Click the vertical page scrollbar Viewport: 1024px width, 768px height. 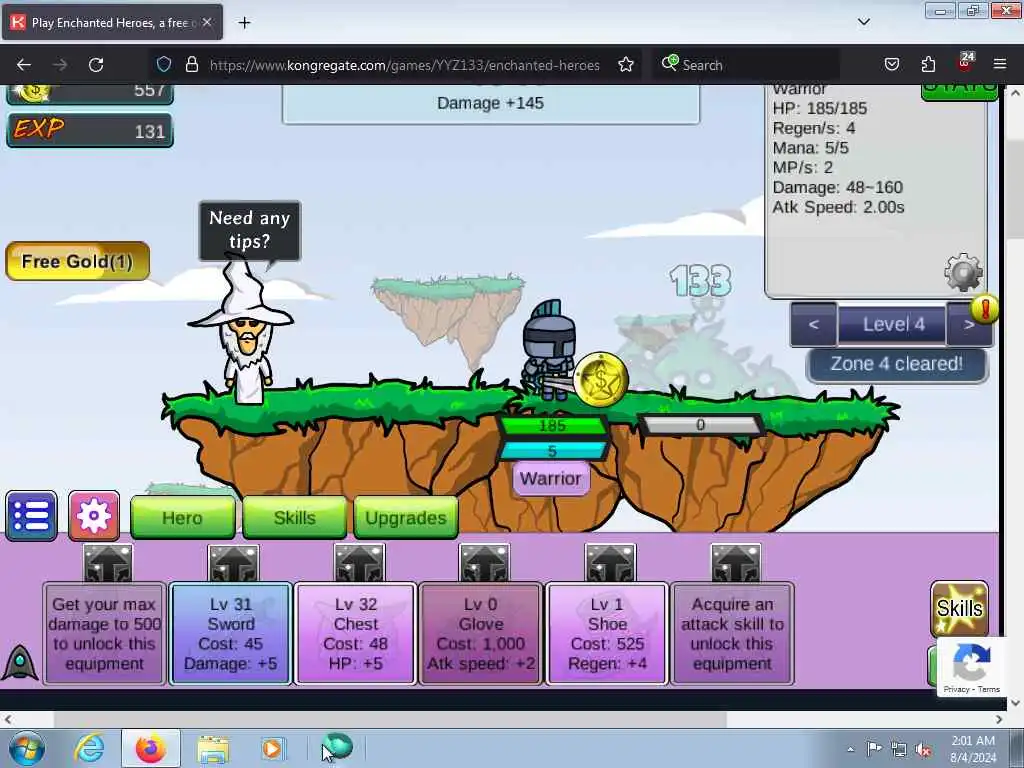coord(1015,189)
